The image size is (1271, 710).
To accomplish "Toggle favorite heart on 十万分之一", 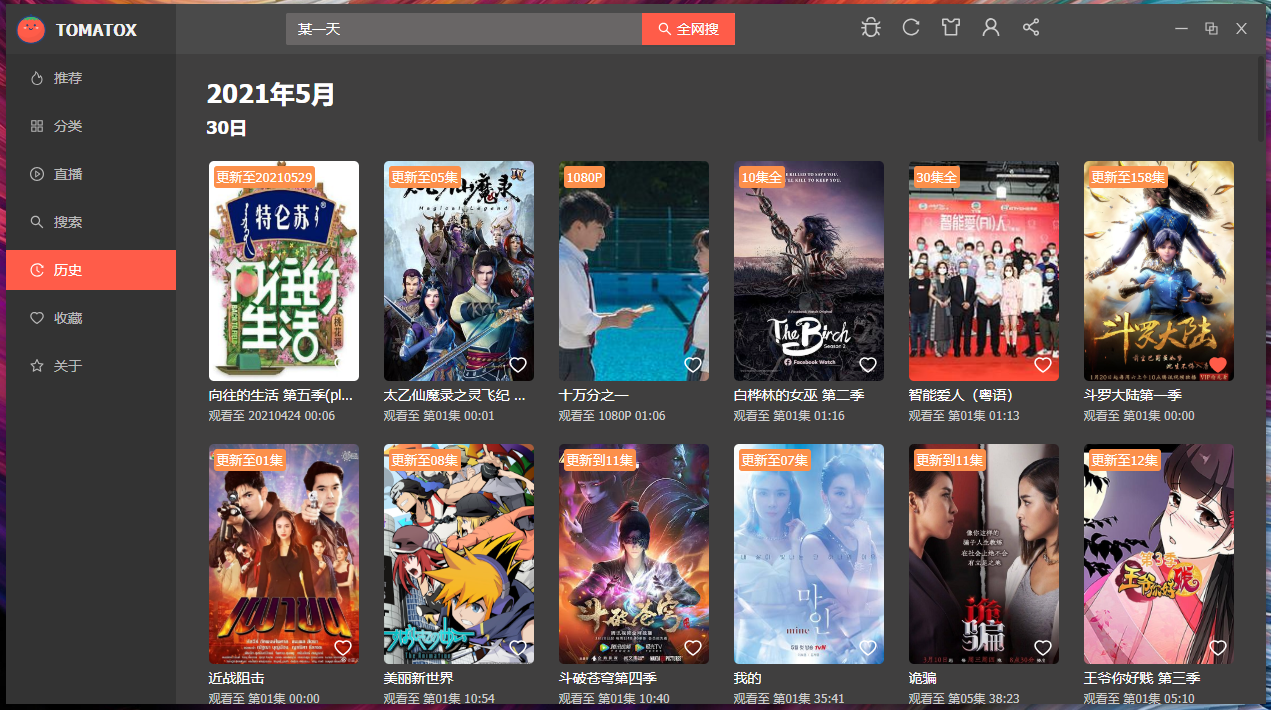I will pyautogui.click(x=692, y=365).
